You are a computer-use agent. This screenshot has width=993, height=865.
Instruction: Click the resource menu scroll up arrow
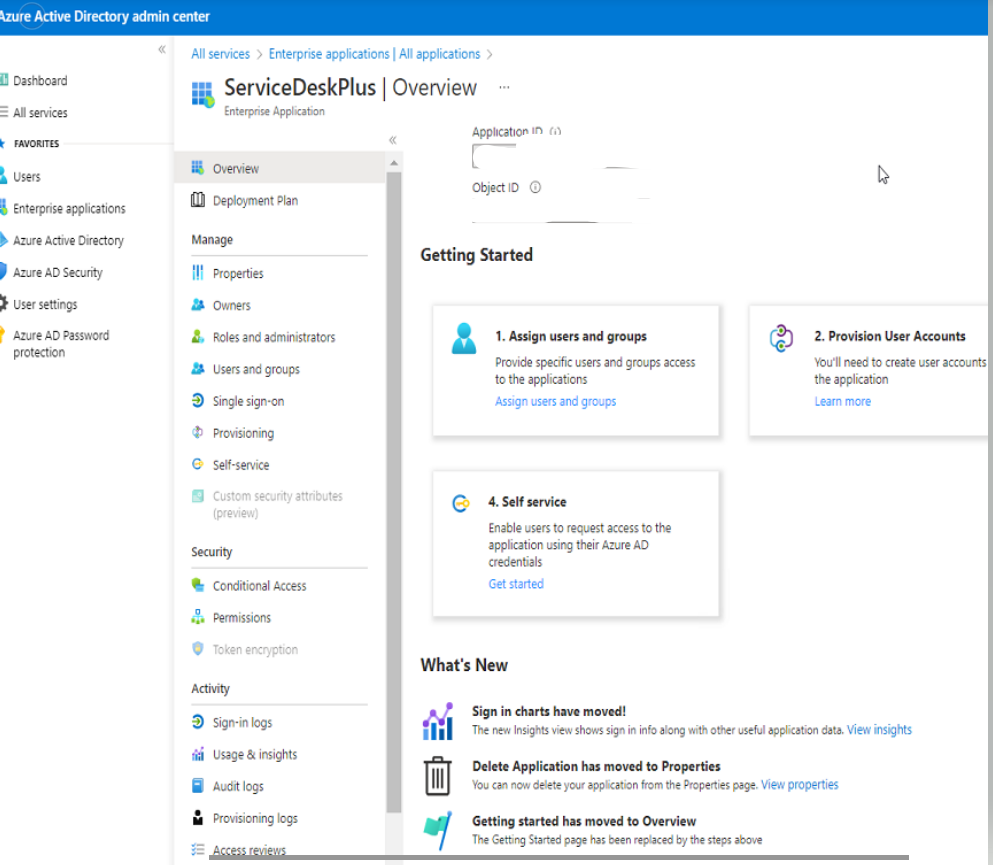(x=394, y=163)
